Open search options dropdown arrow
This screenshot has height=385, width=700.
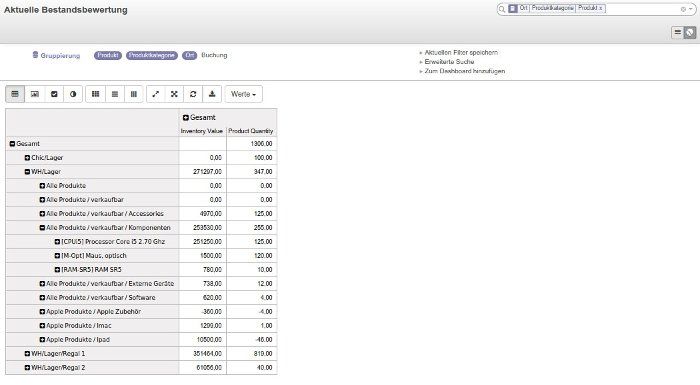coord(690,9)
